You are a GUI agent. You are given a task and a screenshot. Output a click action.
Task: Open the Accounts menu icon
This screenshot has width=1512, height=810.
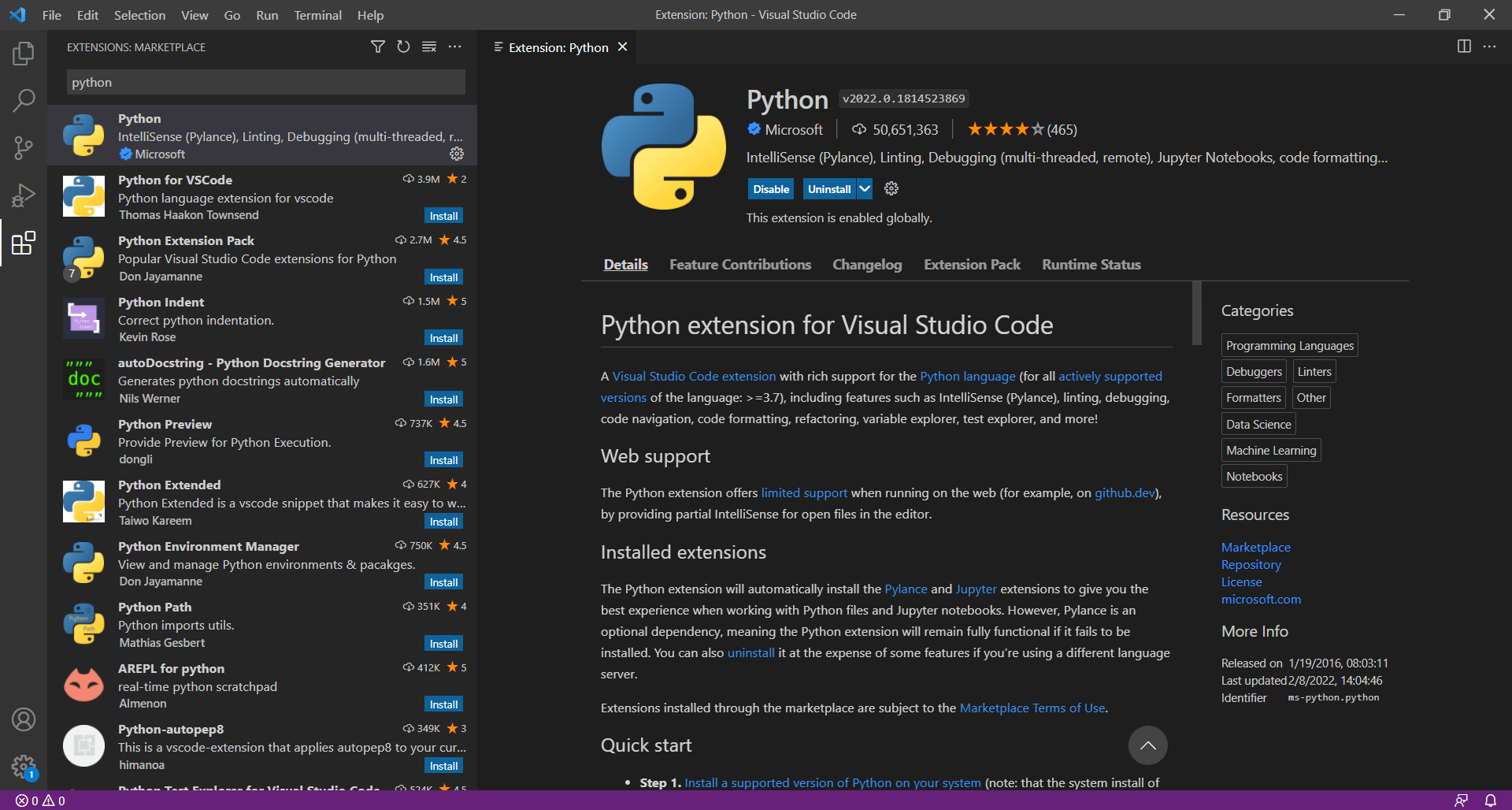24,719
